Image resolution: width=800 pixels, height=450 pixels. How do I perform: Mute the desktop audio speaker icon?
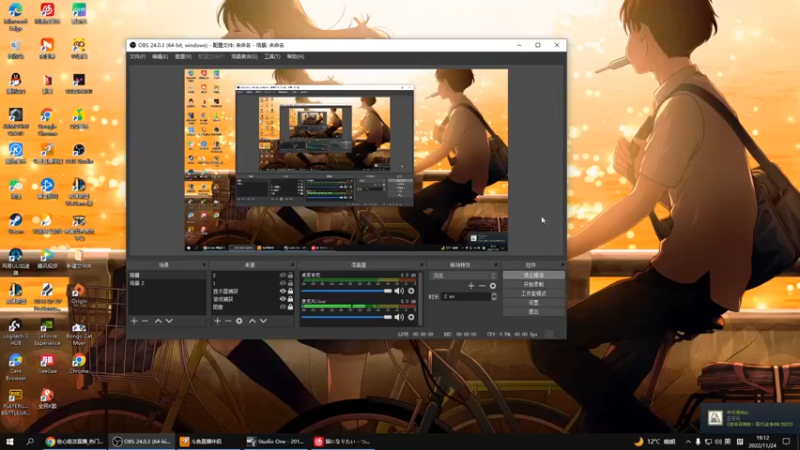pyautogui.click(x=399, y=291)
